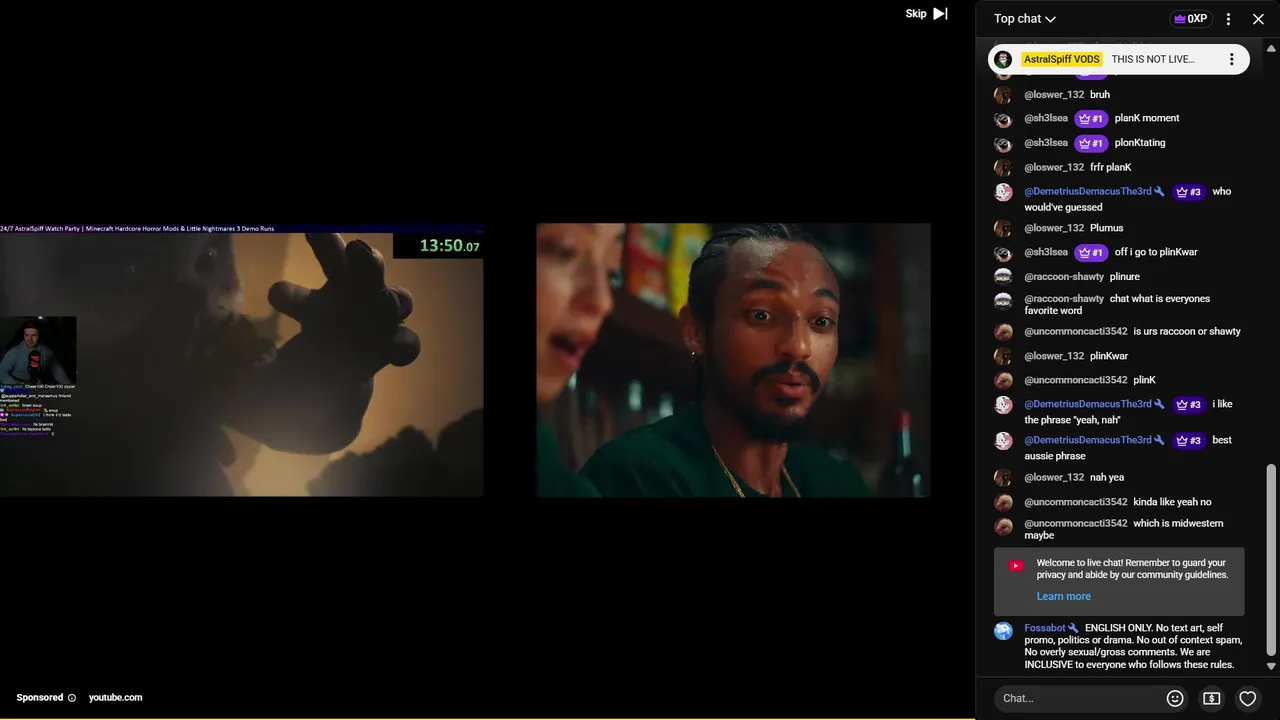The image size is (1280, 720).
Task: Click @loswer_132 on 'Plumus' message
Action: pos(1054,228)
